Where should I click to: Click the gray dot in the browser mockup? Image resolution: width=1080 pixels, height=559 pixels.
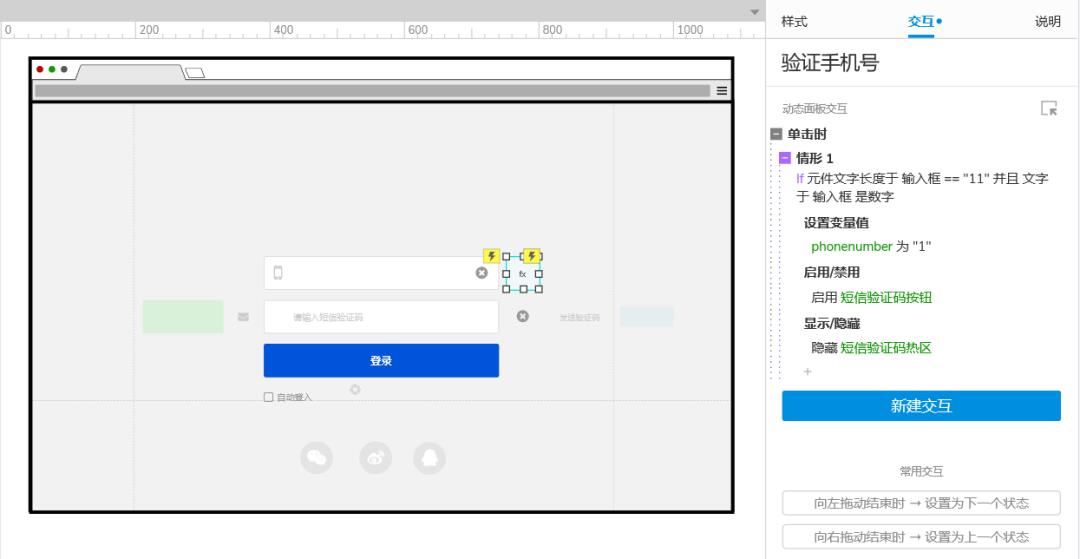tap(64, 70)
